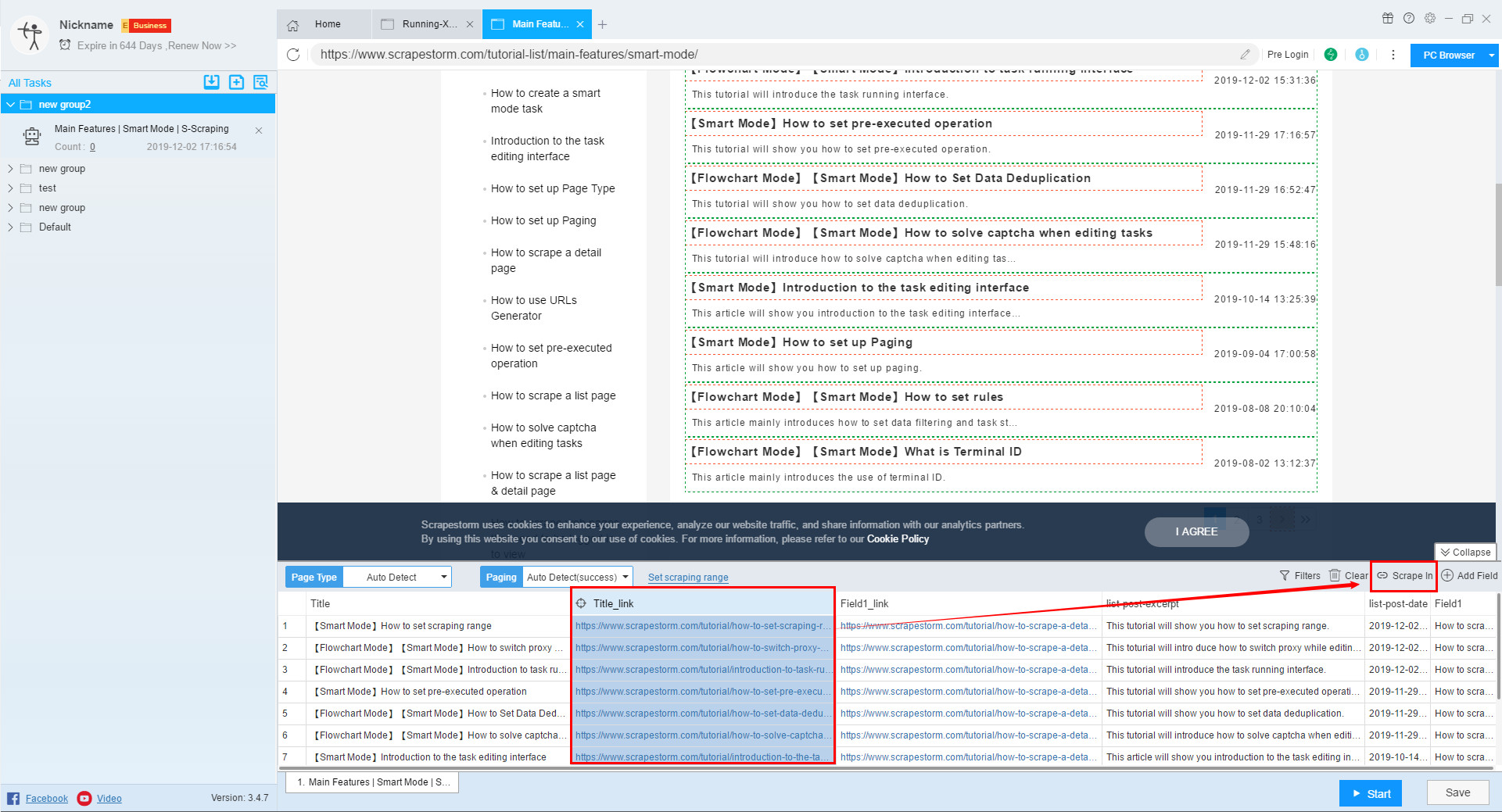Open the Page Type Auto Detect dropdown
1502x812 pixels.
pos(397,578)
